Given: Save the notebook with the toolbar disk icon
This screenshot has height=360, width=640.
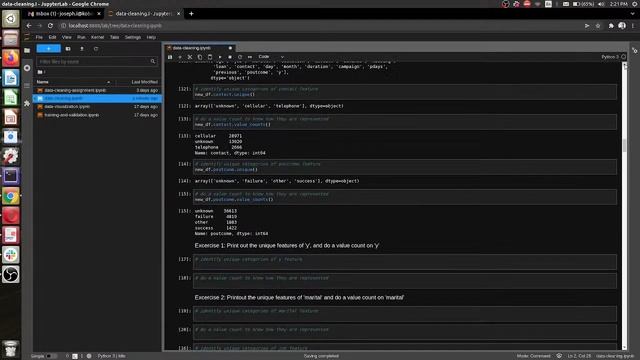Looking at the screenshot, I should pyautogui.click(x=170, y=57).
